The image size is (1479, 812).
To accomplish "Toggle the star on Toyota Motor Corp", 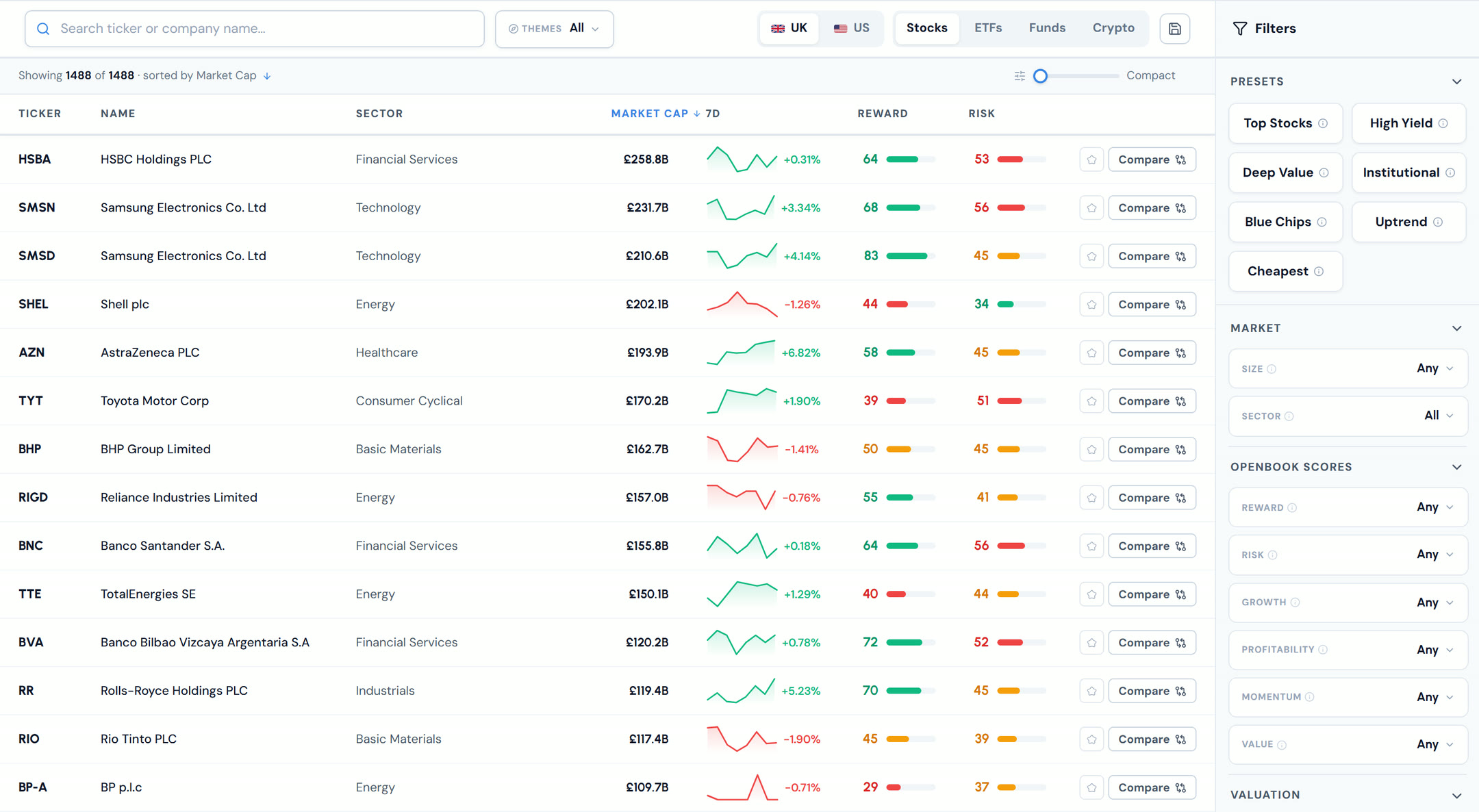I will click(x=1091, y=401).
